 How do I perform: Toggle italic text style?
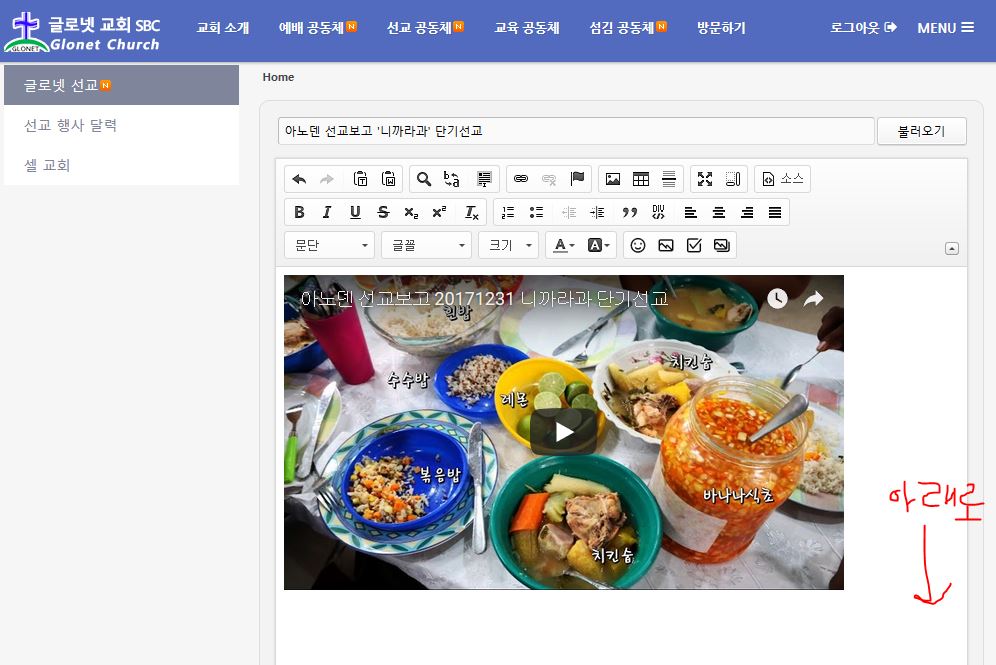[x=327, y=212]
